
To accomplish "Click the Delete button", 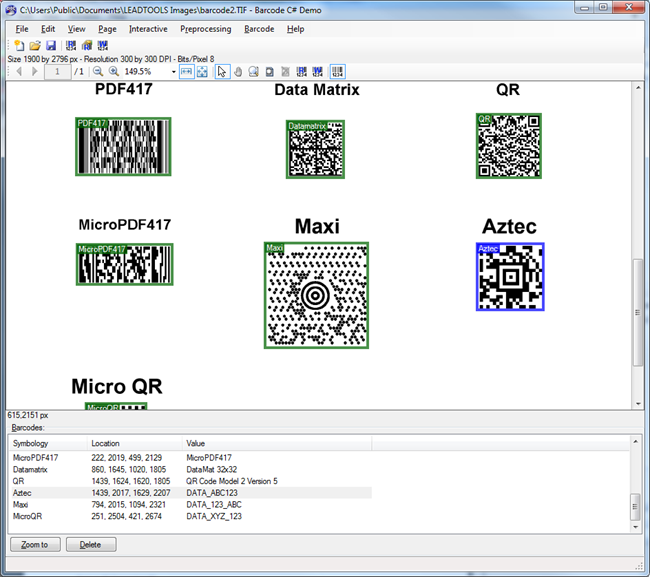I will [90, 545].
